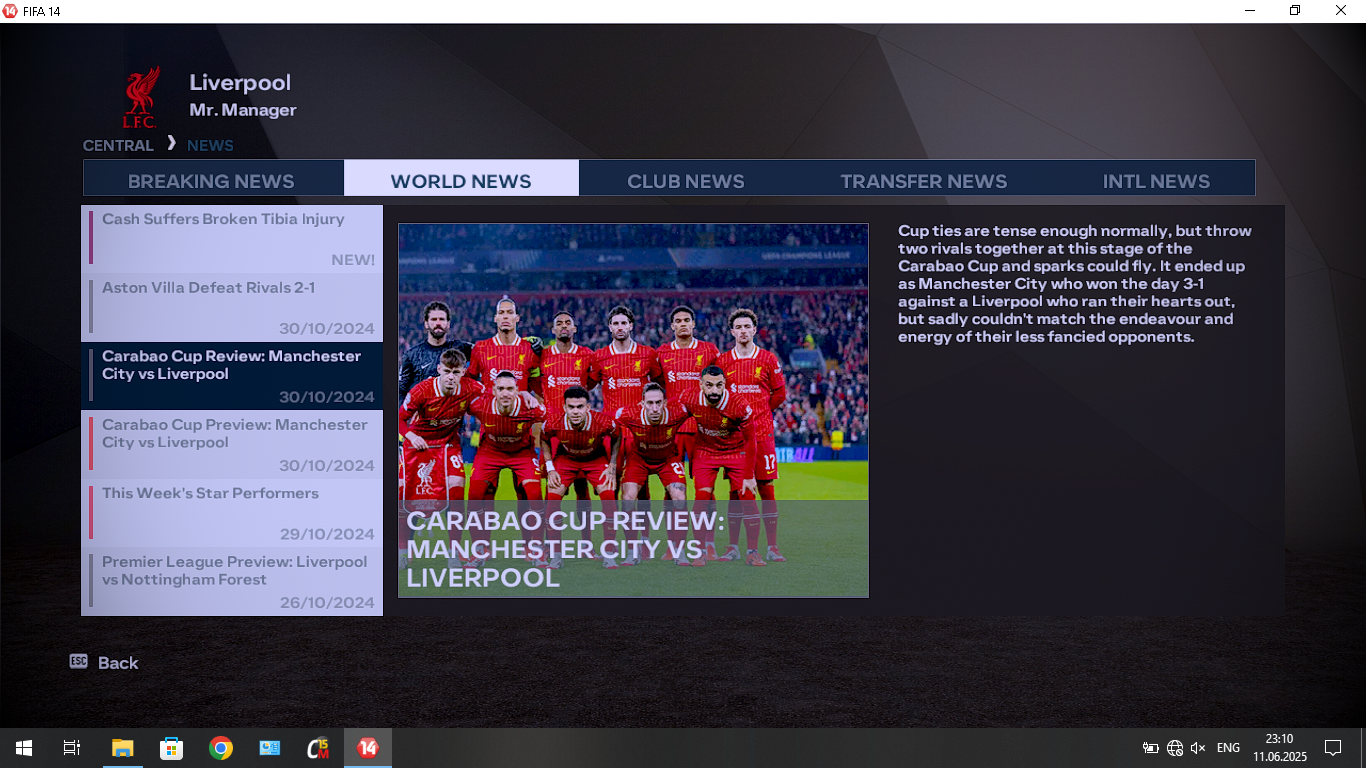Screen dimensions: 1366x768
Task: Click the Central breadcrumb link
Action: (118, 145)
